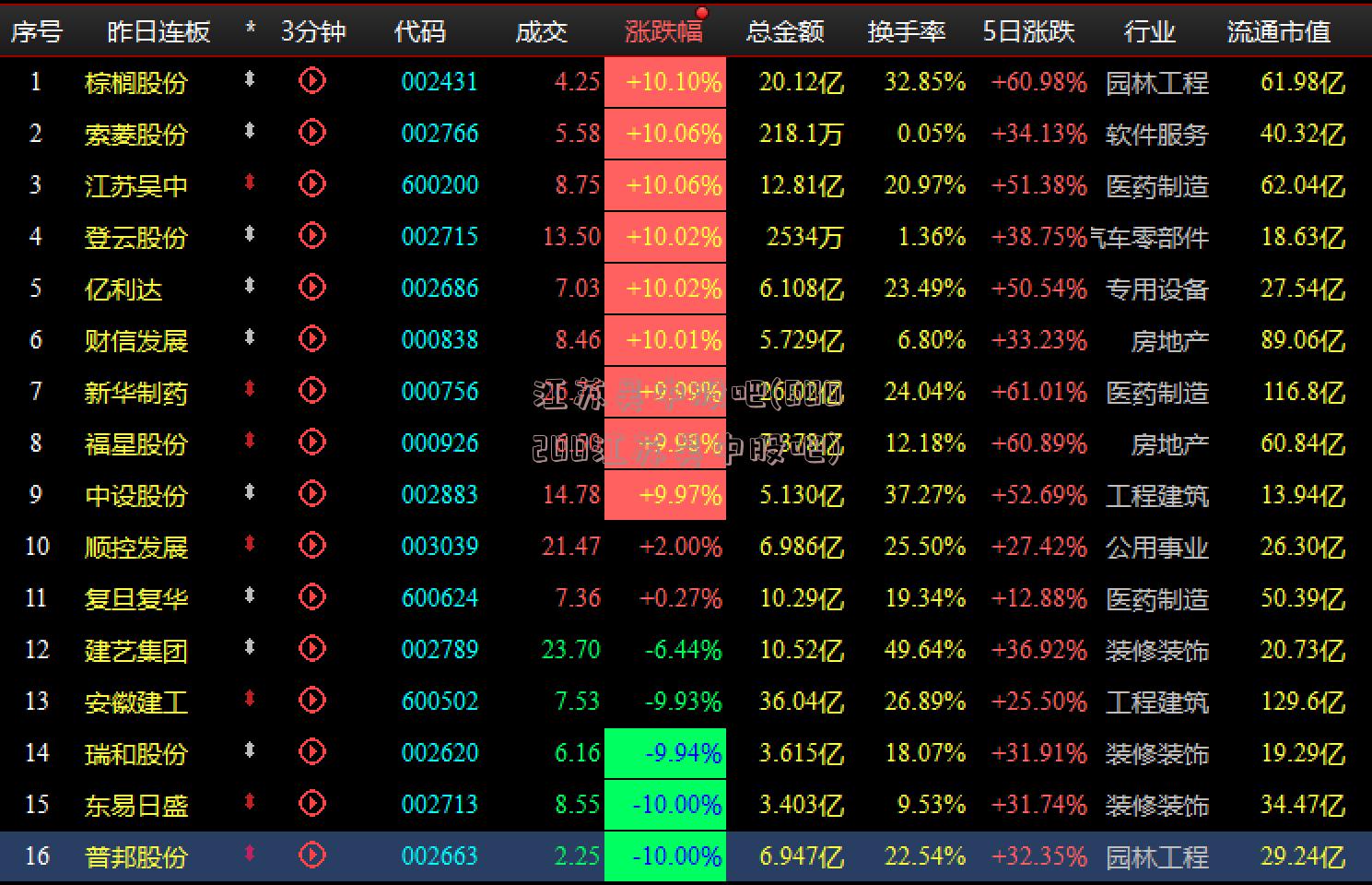Open stock 江苏吴中

[136, 186]
